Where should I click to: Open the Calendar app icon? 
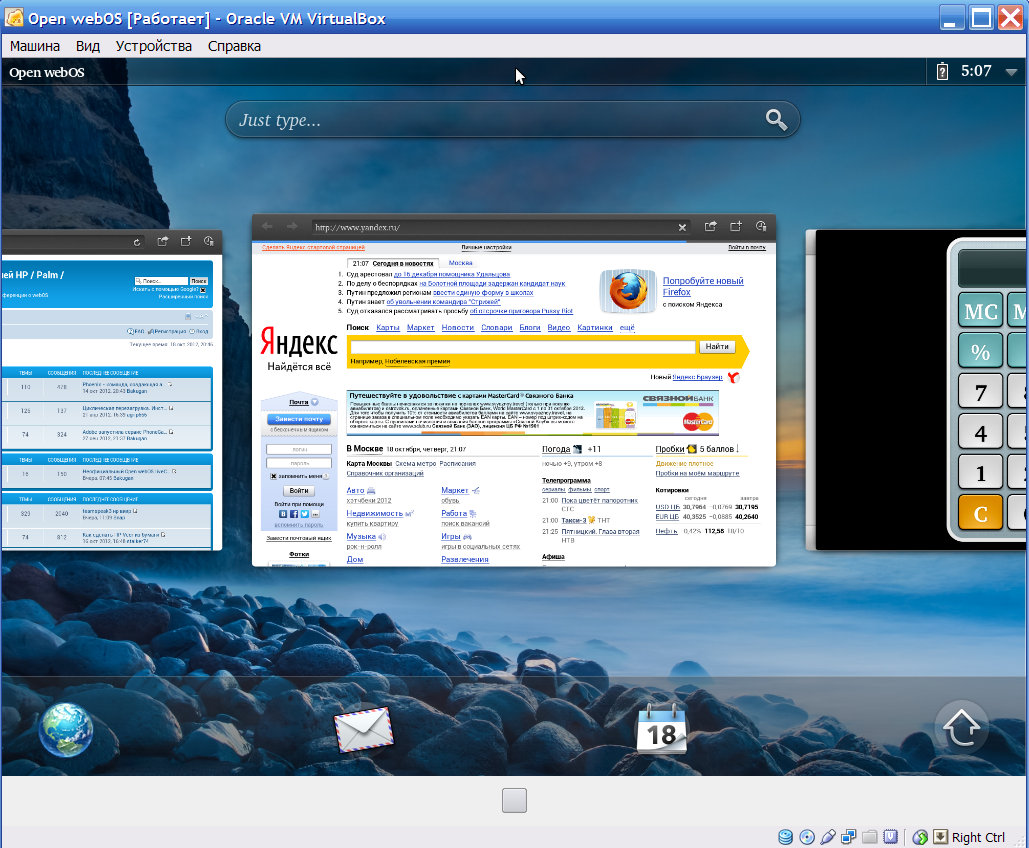click(x=661, y=729)
